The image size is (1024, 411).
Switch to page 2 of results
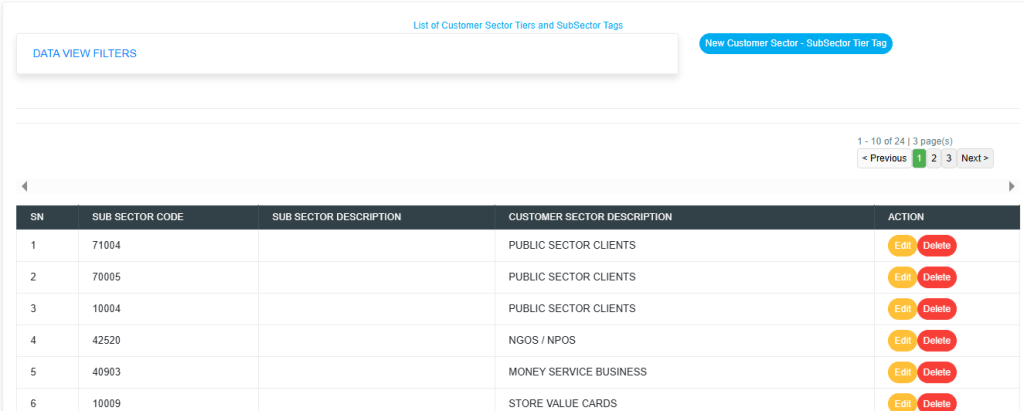934,158
